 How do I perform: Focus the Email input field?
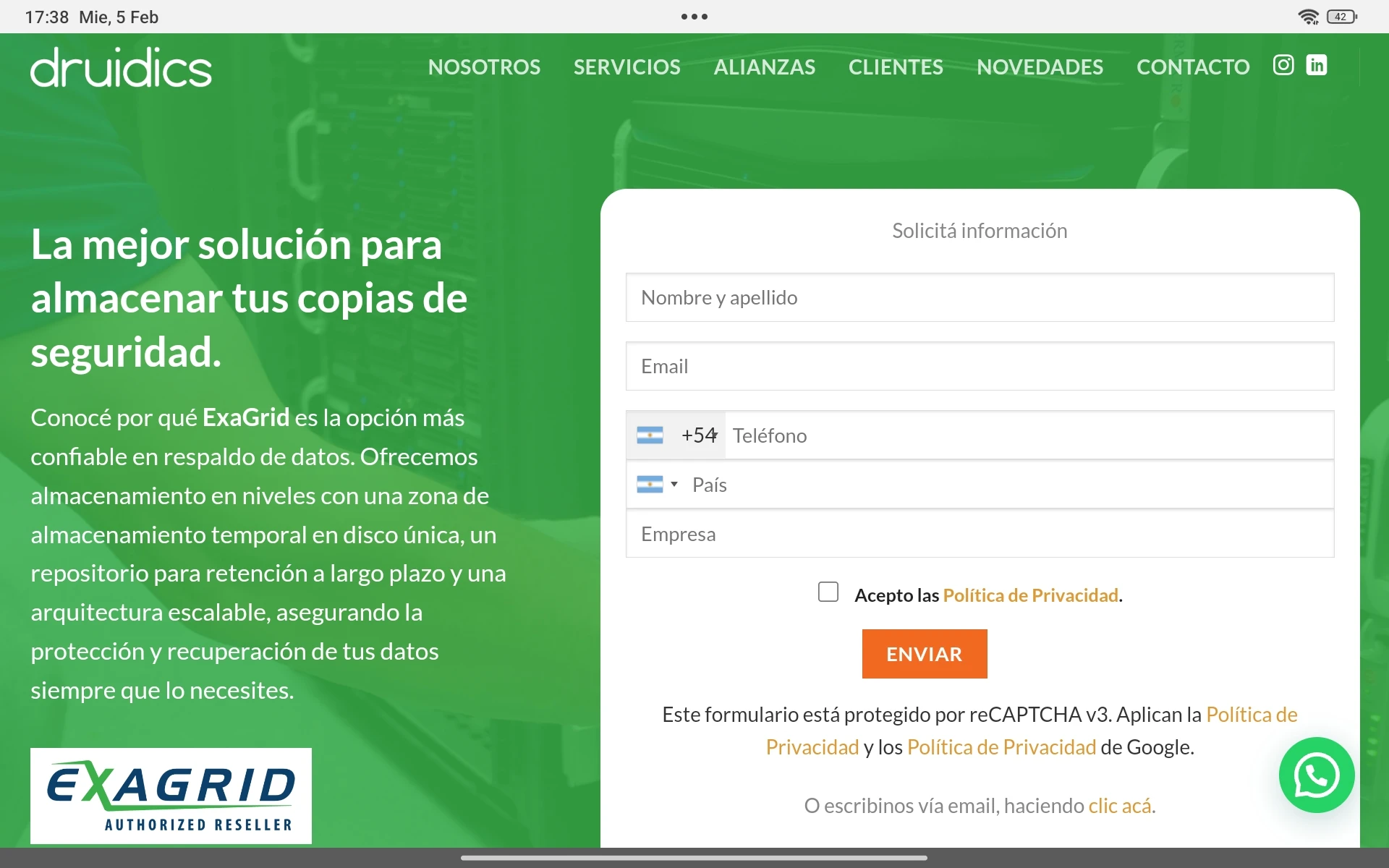point(980,366)
